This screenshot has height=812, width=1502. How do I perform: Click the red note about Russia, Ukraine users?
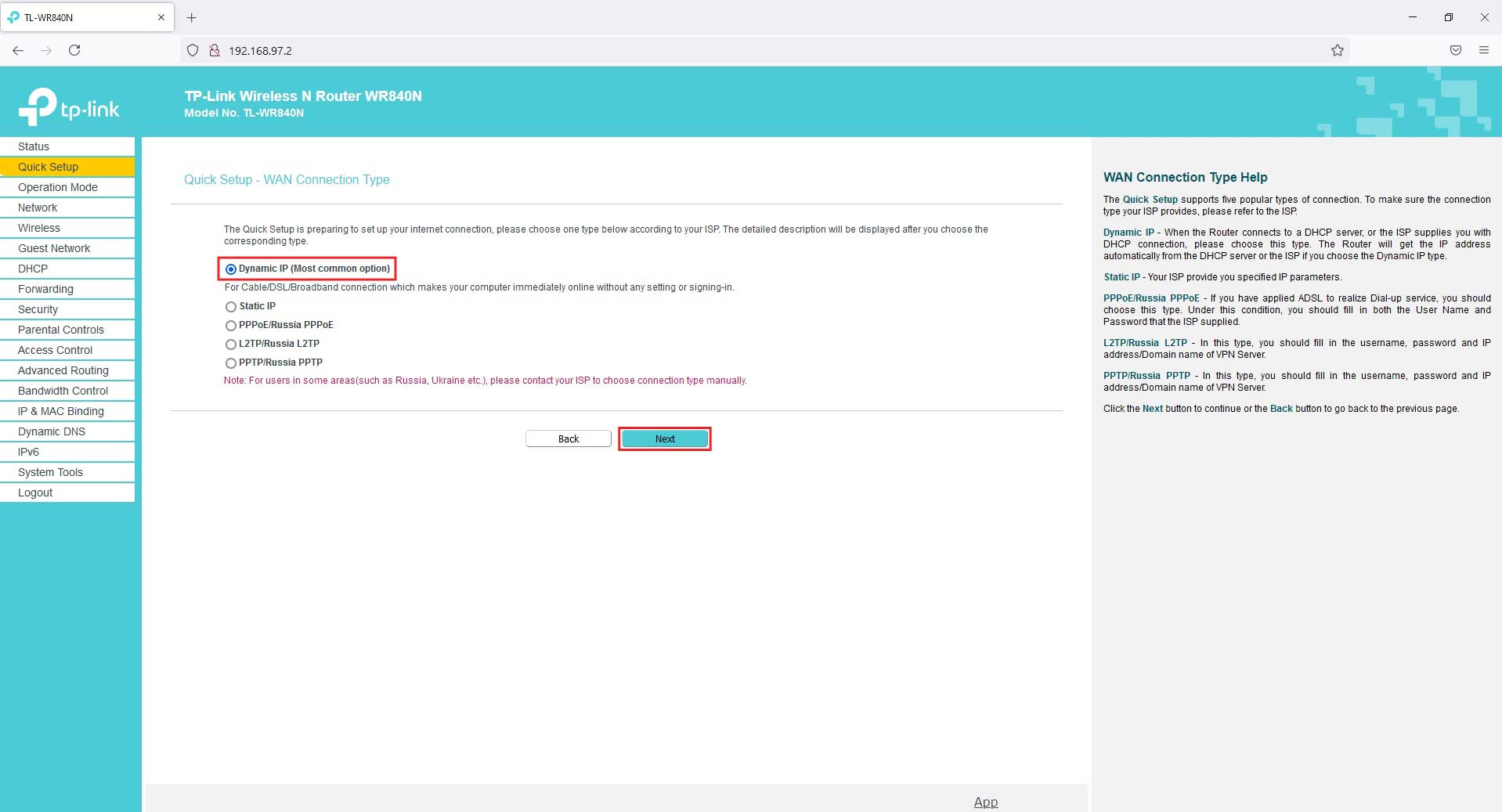pyautogui.click(x=486, y=381)
